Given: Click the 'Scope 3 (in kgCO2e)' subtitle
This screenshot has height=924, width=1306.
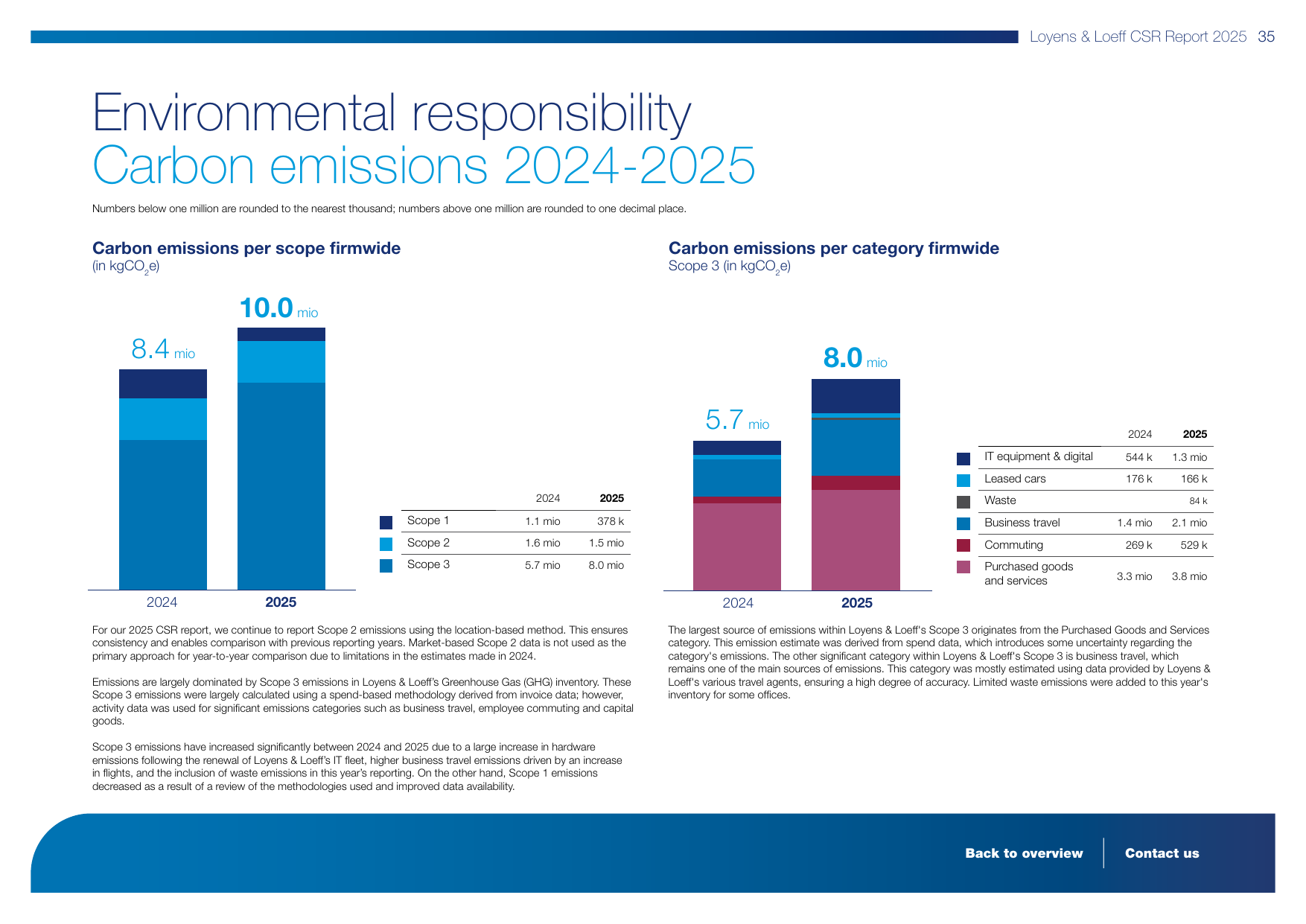Looking at the screenshot, I should click(x=730, y=267).
